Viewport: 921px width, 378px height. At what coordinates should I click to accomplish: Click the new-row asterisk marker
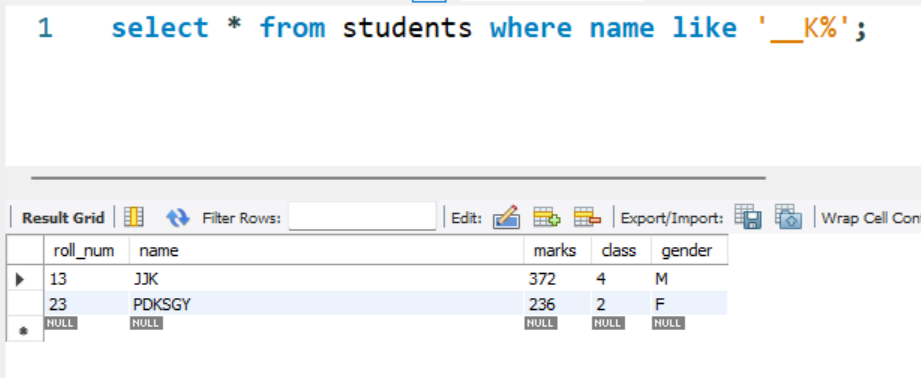(23, 331)
